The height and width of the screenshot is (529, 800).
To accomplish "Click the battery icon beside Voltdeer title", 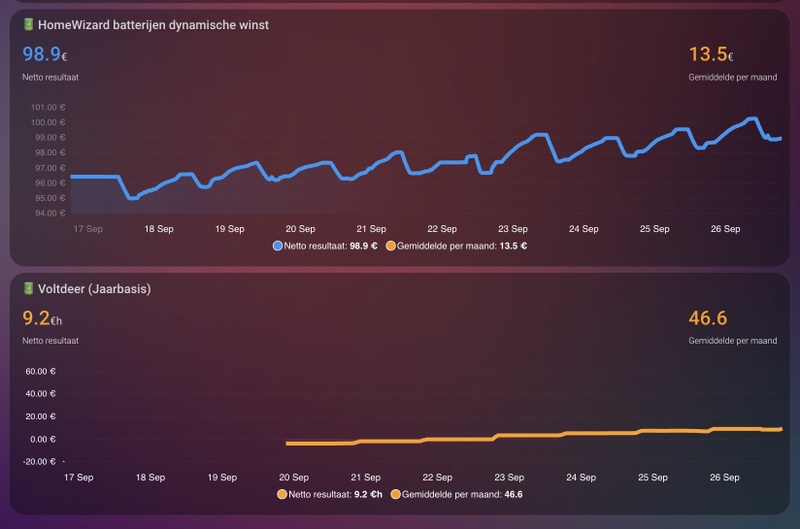I will pos(29,288).
